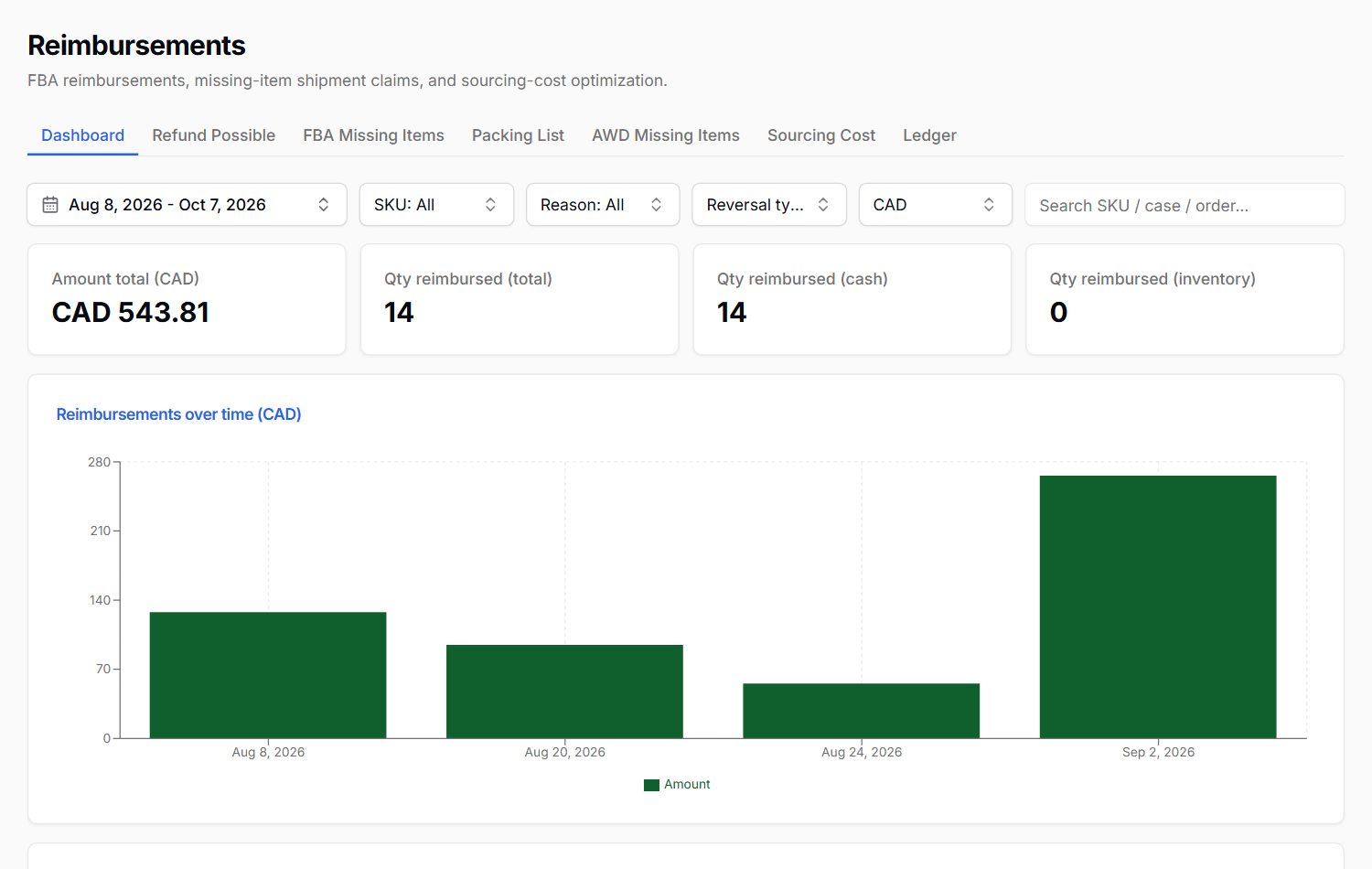Click the Aug 8, 2026 bar in chart

268,675
